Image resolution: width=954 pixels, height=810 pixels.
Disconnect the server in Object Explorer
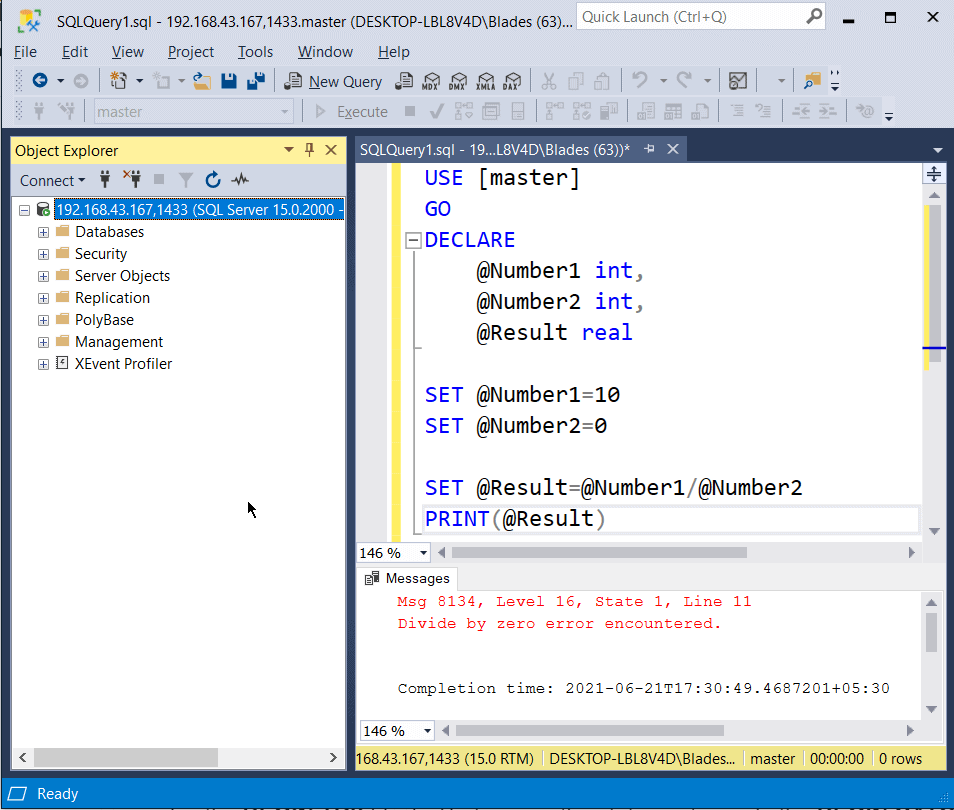click(131, 180)
